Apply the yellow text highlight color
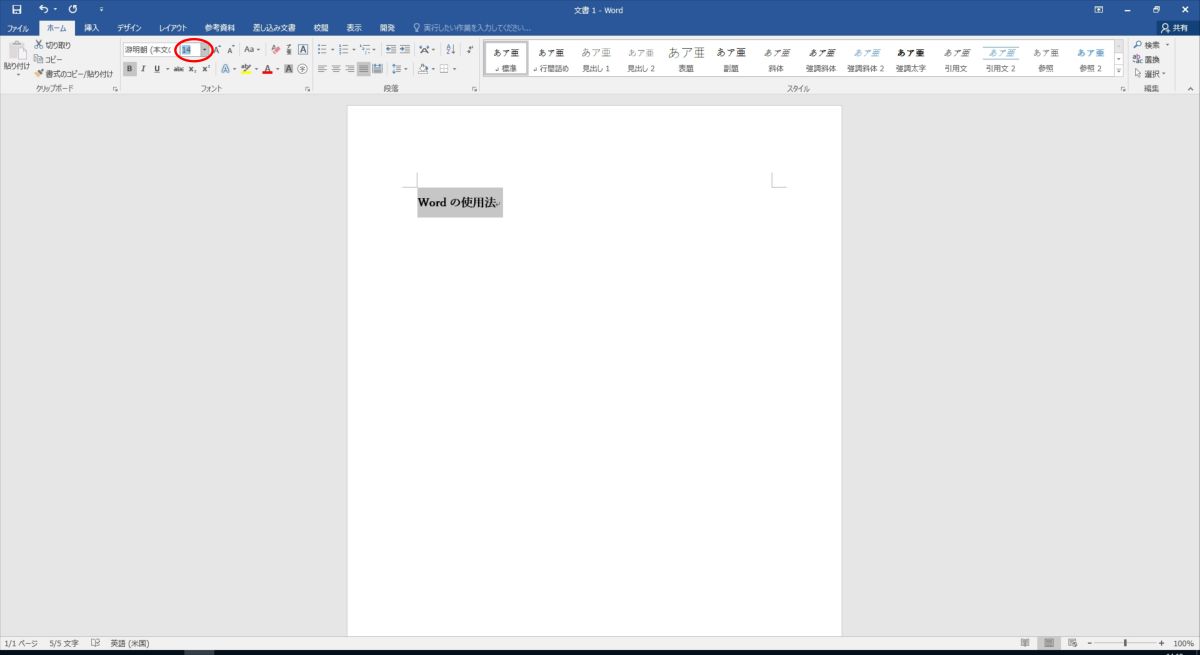 tap(245, 69)
